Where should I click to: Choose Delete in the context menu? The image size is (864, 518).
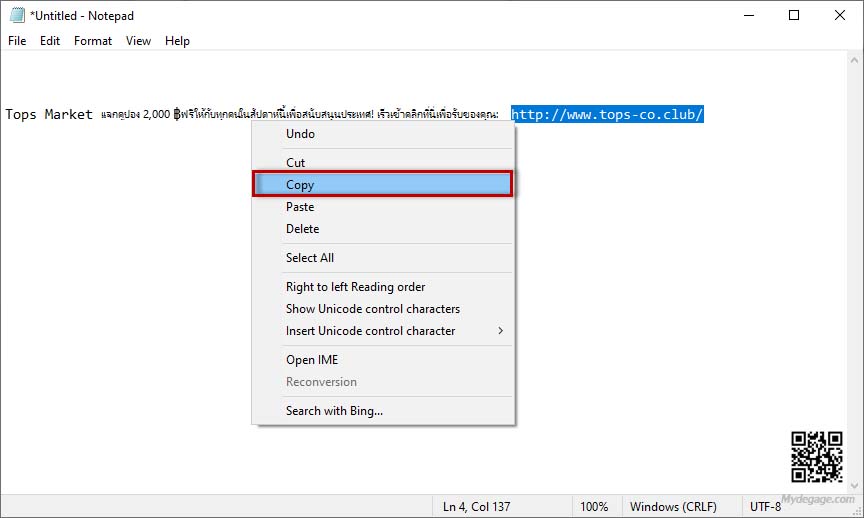383,229
